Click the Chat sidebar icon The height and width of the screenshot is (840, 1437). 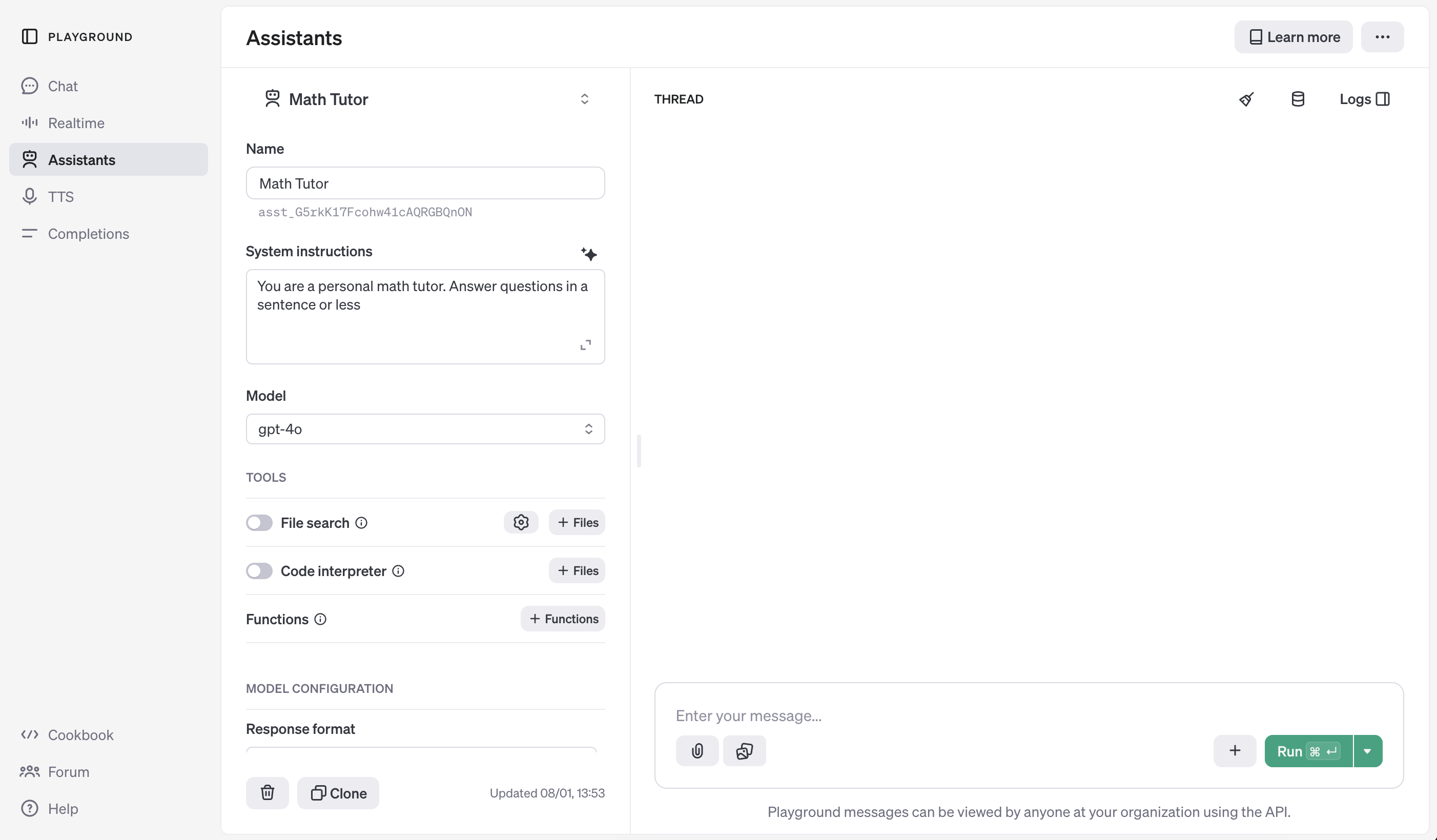pyautogui.click(x=29, y=86)
